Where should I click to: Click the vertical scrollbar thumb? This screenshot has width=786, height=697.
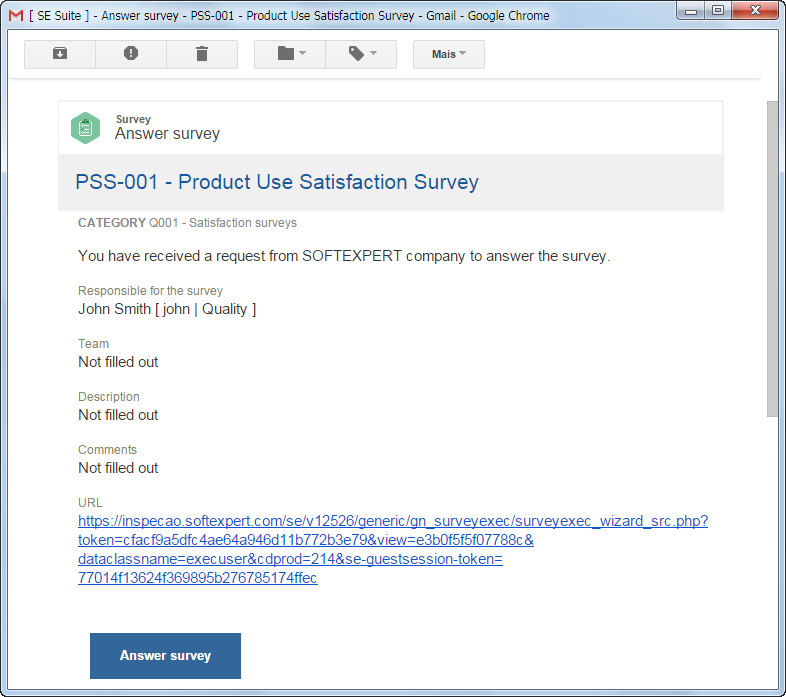(772, 258)
